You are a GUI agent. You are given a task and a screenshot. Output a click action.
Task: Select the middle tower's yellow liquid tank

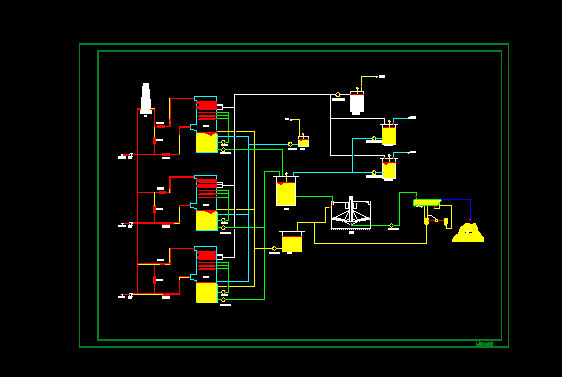pyautogui.click(x=207, y=220)
